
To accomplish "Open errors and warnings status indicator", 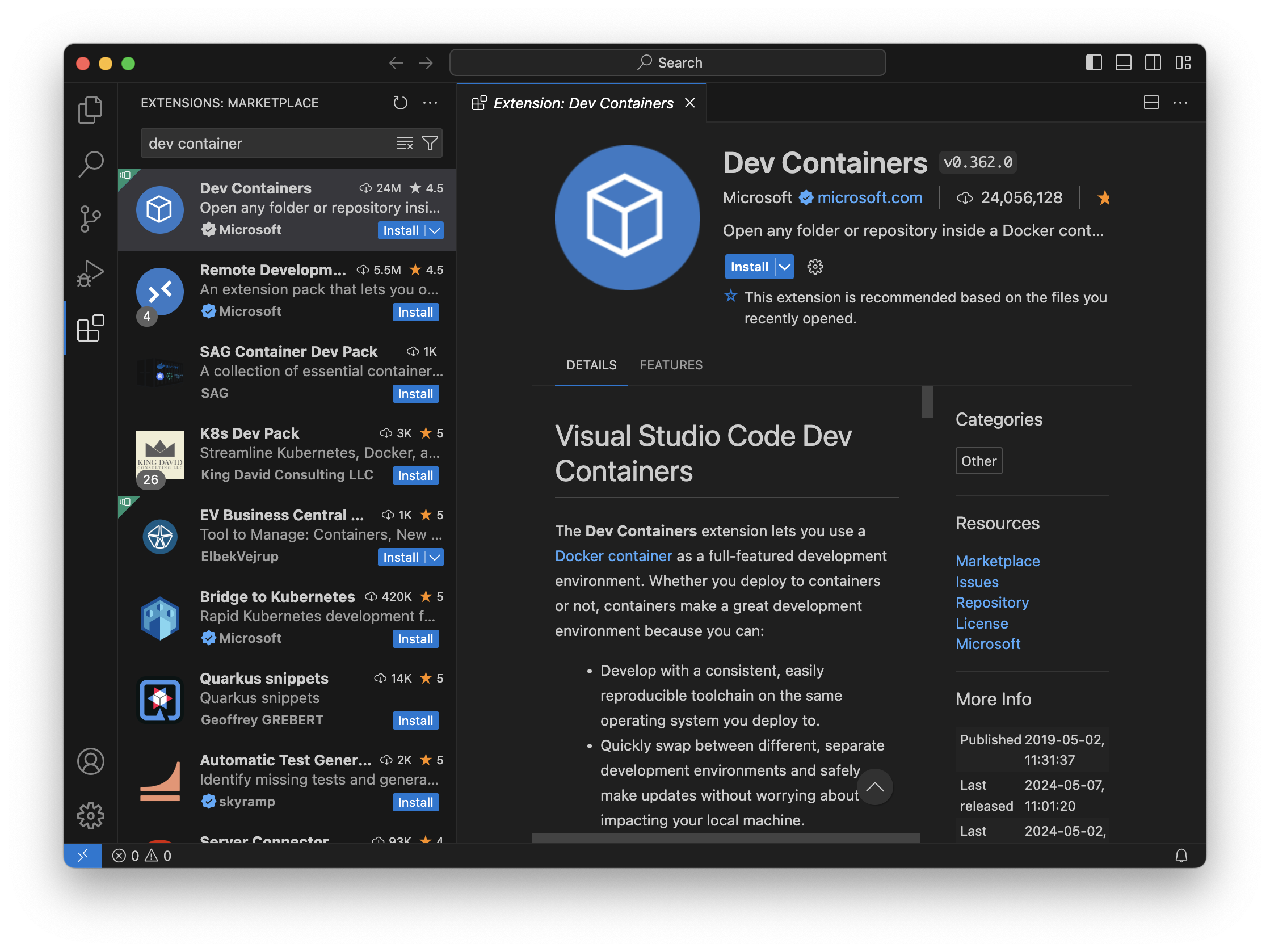I will pos(142,857).
